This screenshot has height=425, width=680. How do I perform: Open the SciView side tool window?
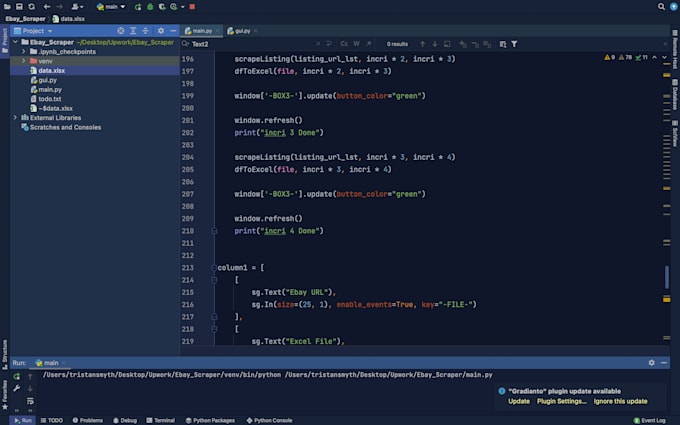coord(675,134)
